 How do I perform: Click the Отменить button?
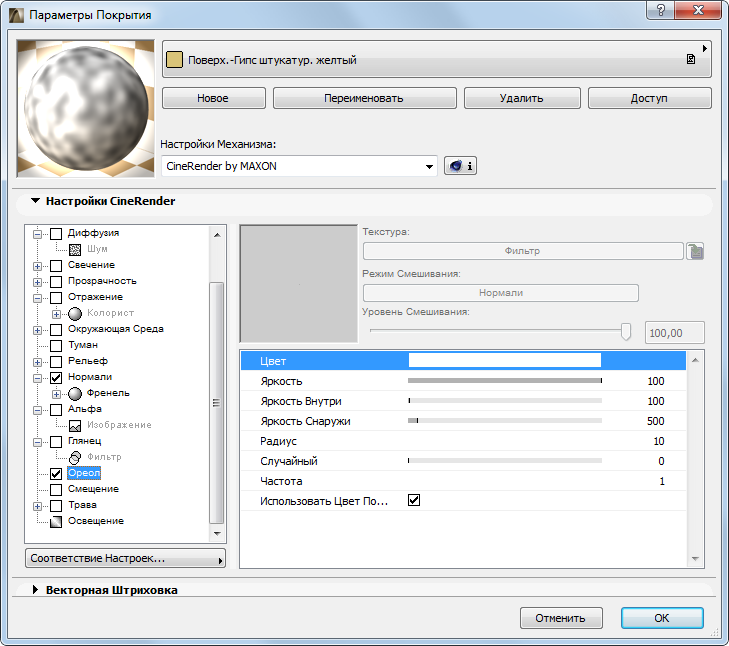[x=561, y=618]
